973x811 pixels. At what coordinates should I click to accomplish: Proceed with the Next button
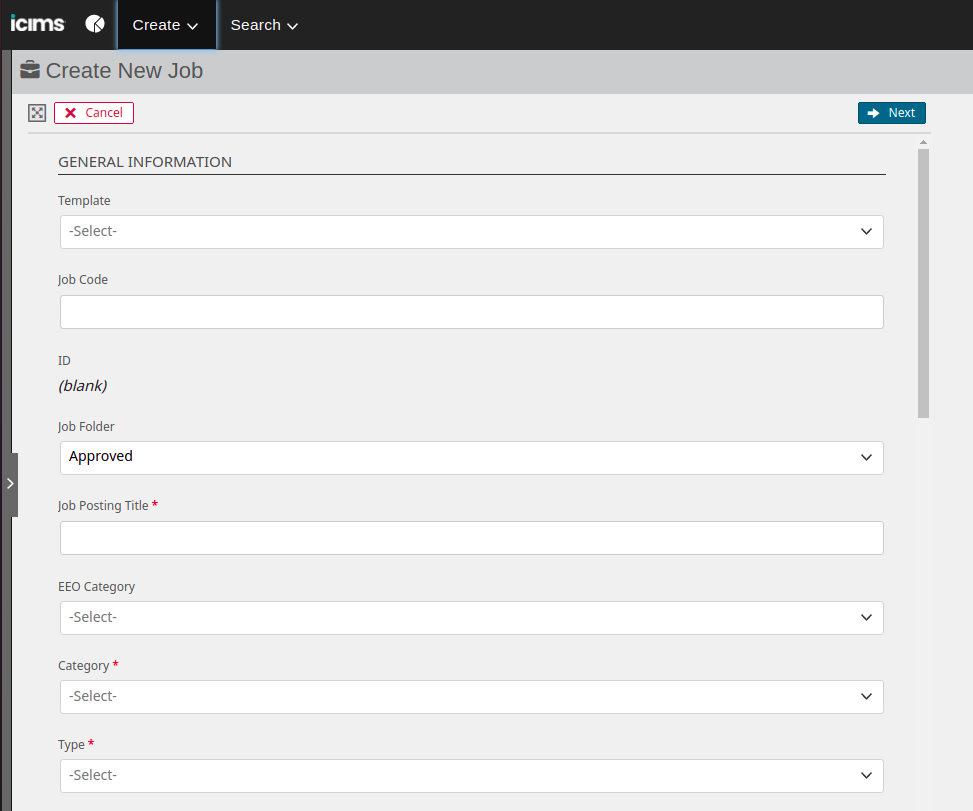[892, 113]
